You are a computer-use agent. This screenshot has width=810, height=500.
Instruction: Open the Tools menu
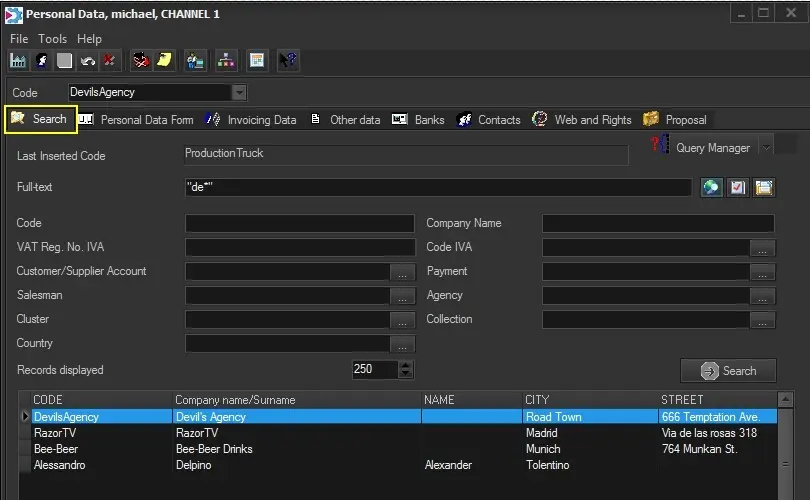click(x=52, y=38)
